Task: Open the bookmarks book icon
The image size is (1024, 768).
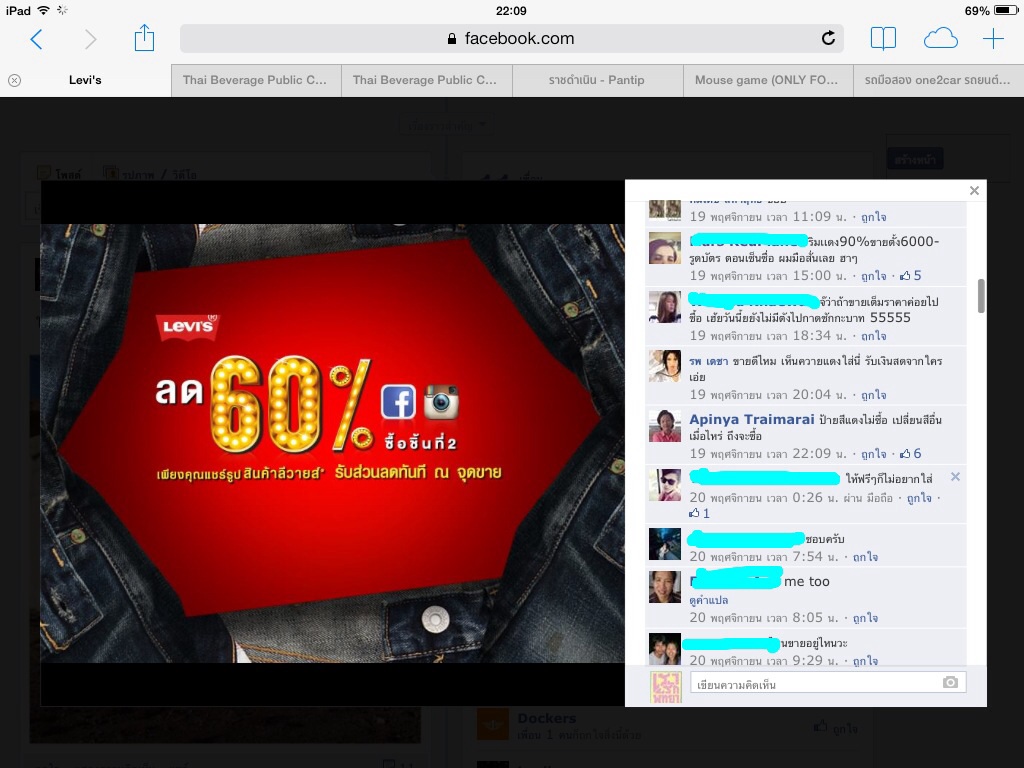Action: [x=883, y=39]
